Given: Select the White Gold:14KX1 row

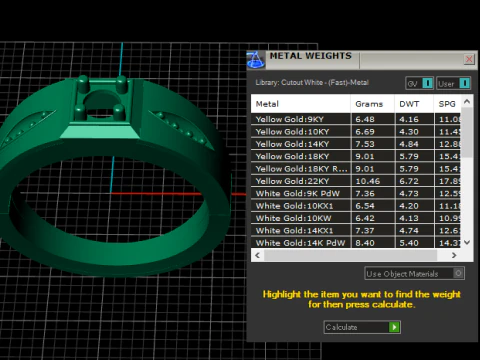Looking at the screenshot, I should click(356, 230).
